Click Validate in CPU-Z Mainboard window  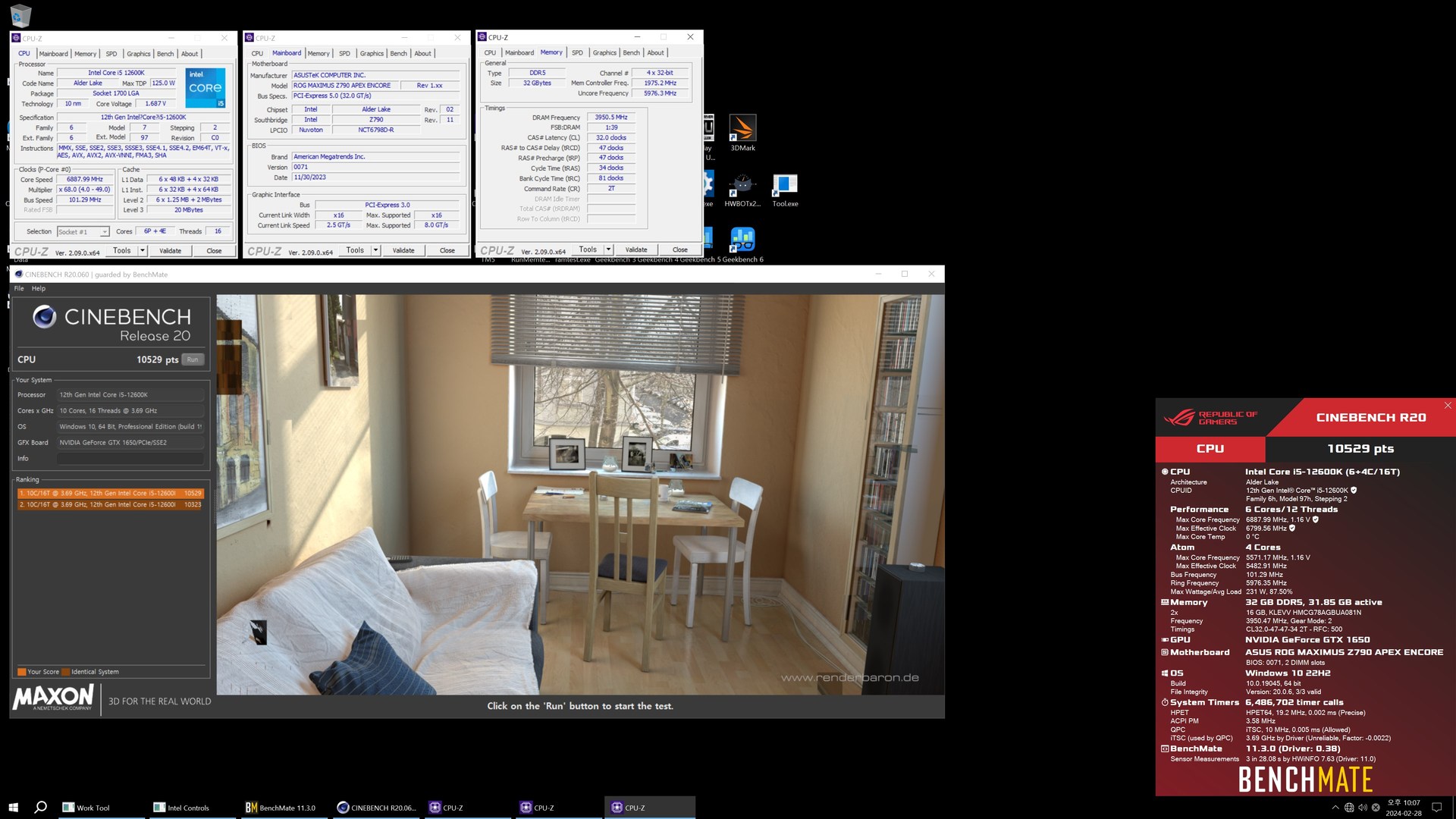[403, 250]
